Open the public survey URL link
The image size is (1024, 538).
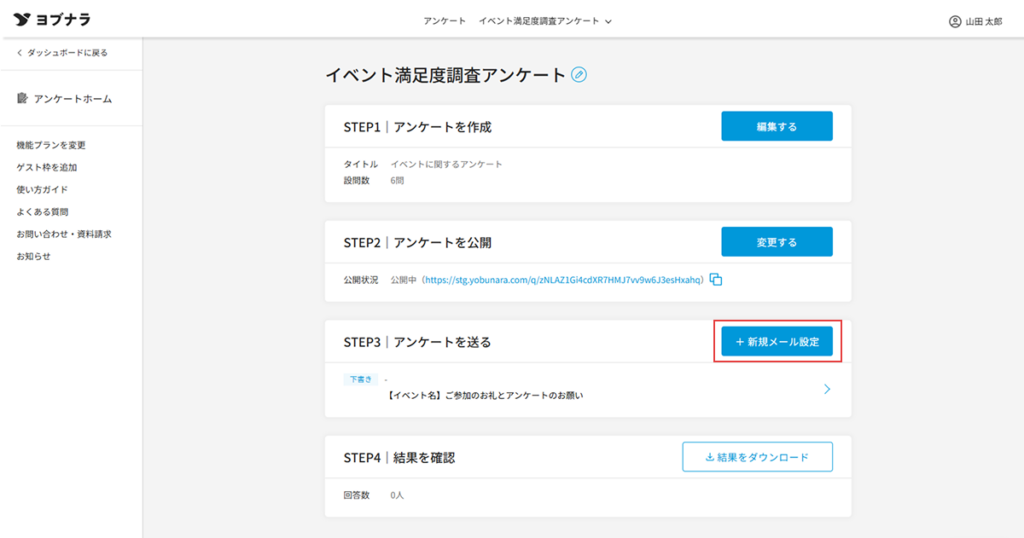coord(563,280)
